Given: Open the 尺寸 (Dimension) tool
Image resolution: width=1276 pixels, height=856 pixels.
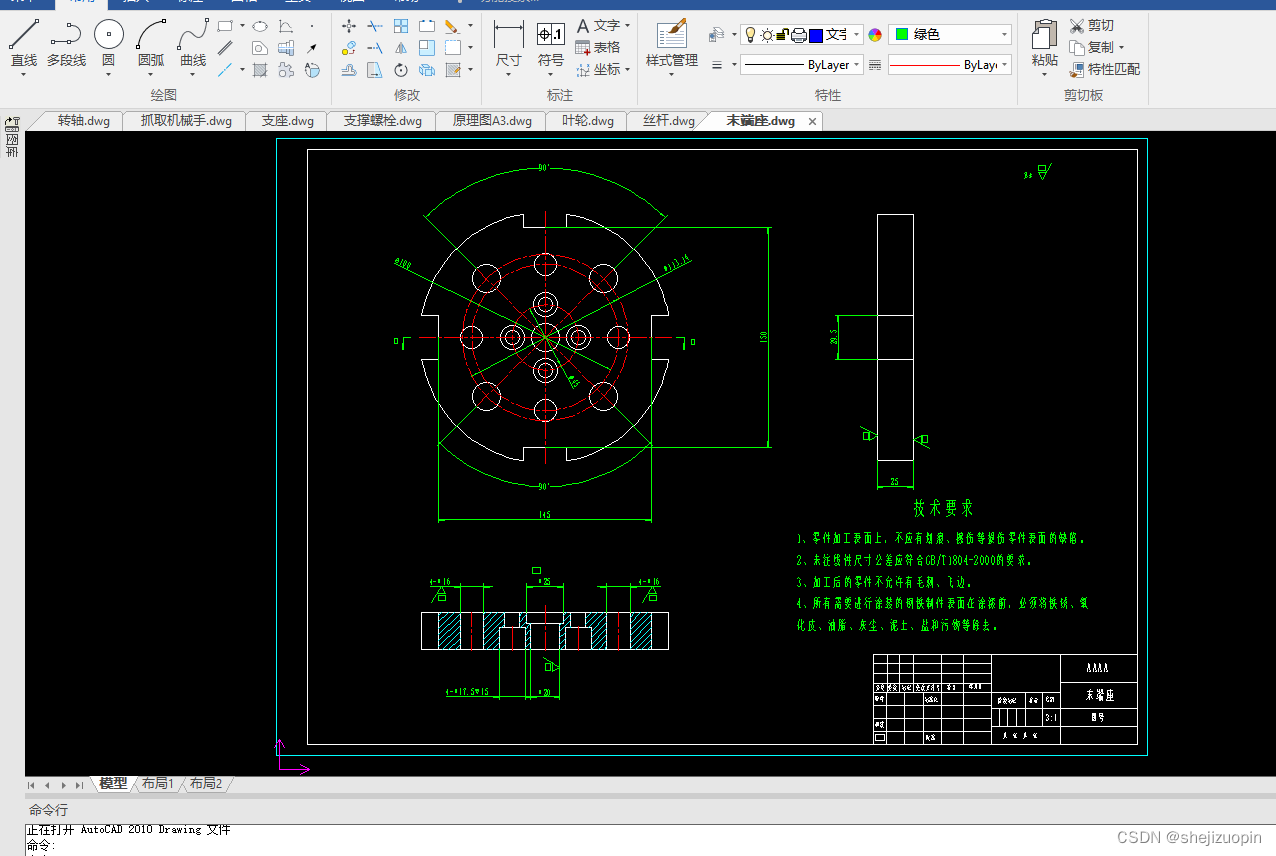Looking at the screenshot, I should coord(509,46).
